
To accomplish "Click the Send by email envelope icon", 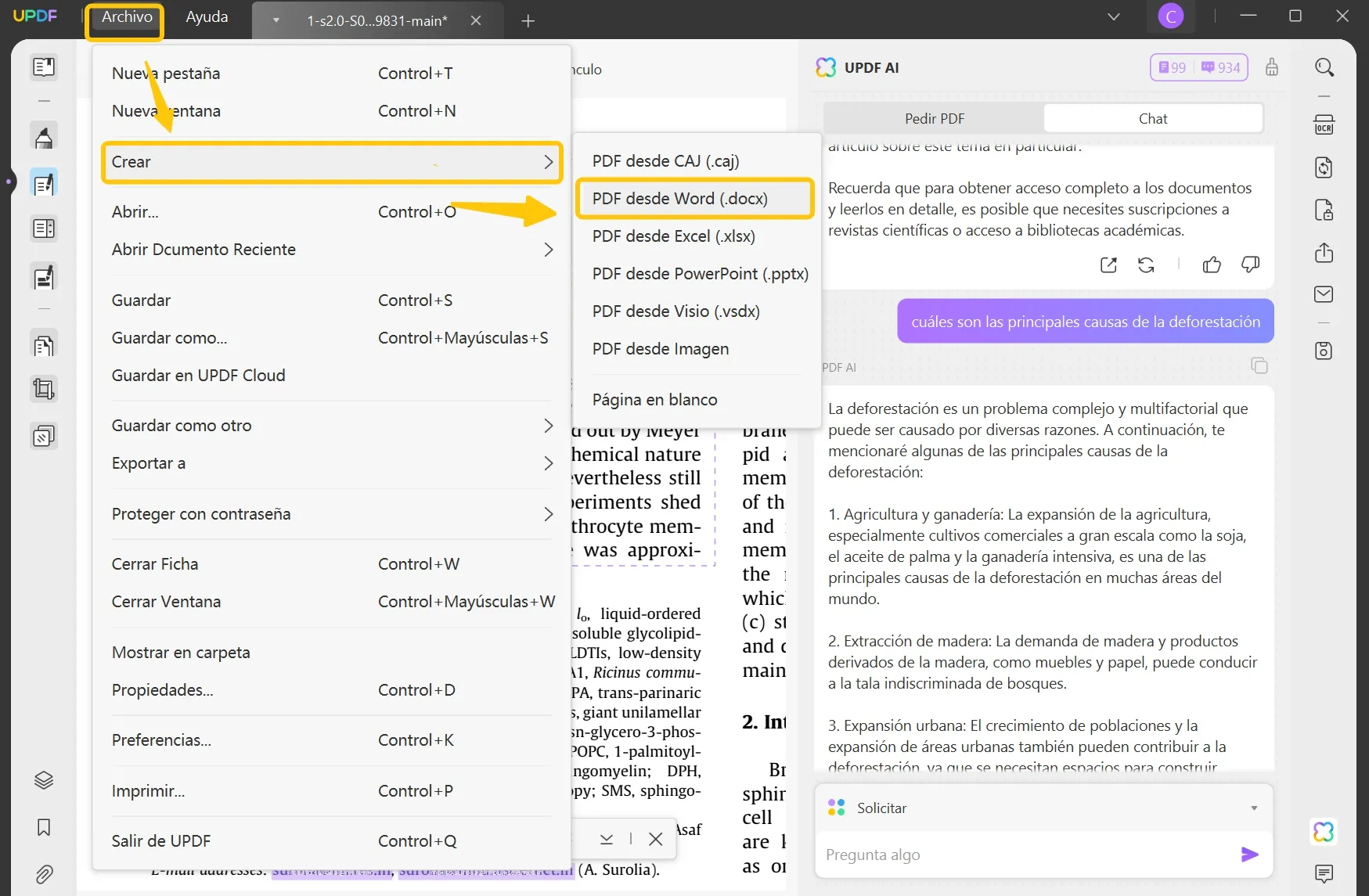I will tap(1324, 294).
